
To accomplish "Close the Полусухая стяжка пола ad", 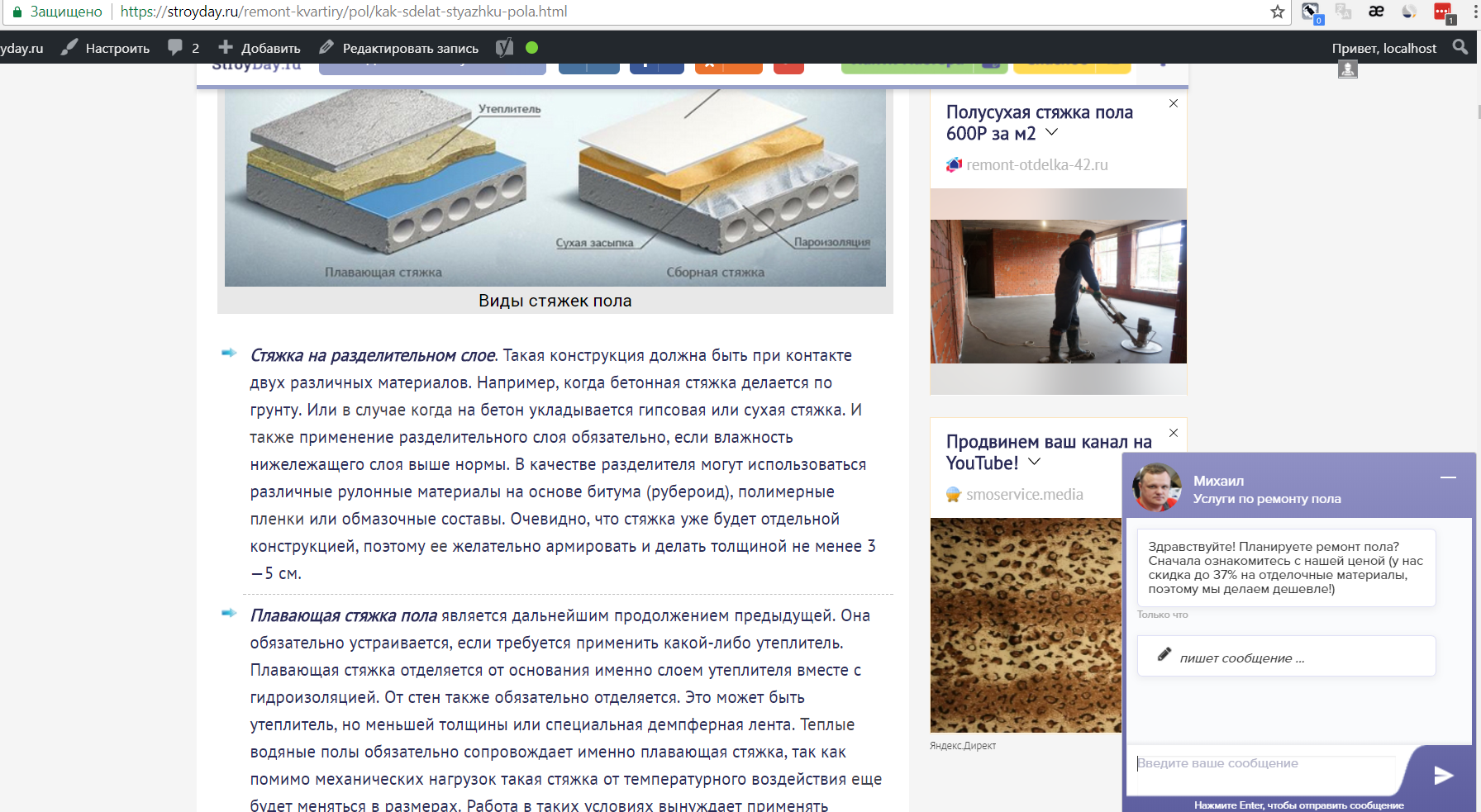I will [x=1174, y=103].
